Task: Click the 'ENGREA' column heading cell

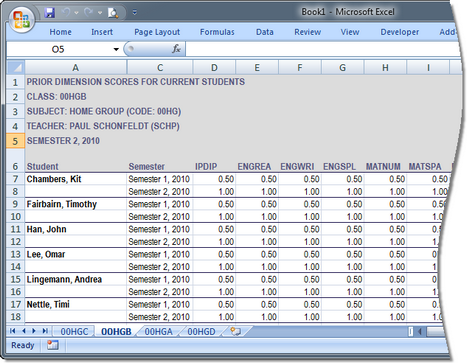Action: pyautogui.click(x=257, y=166)
